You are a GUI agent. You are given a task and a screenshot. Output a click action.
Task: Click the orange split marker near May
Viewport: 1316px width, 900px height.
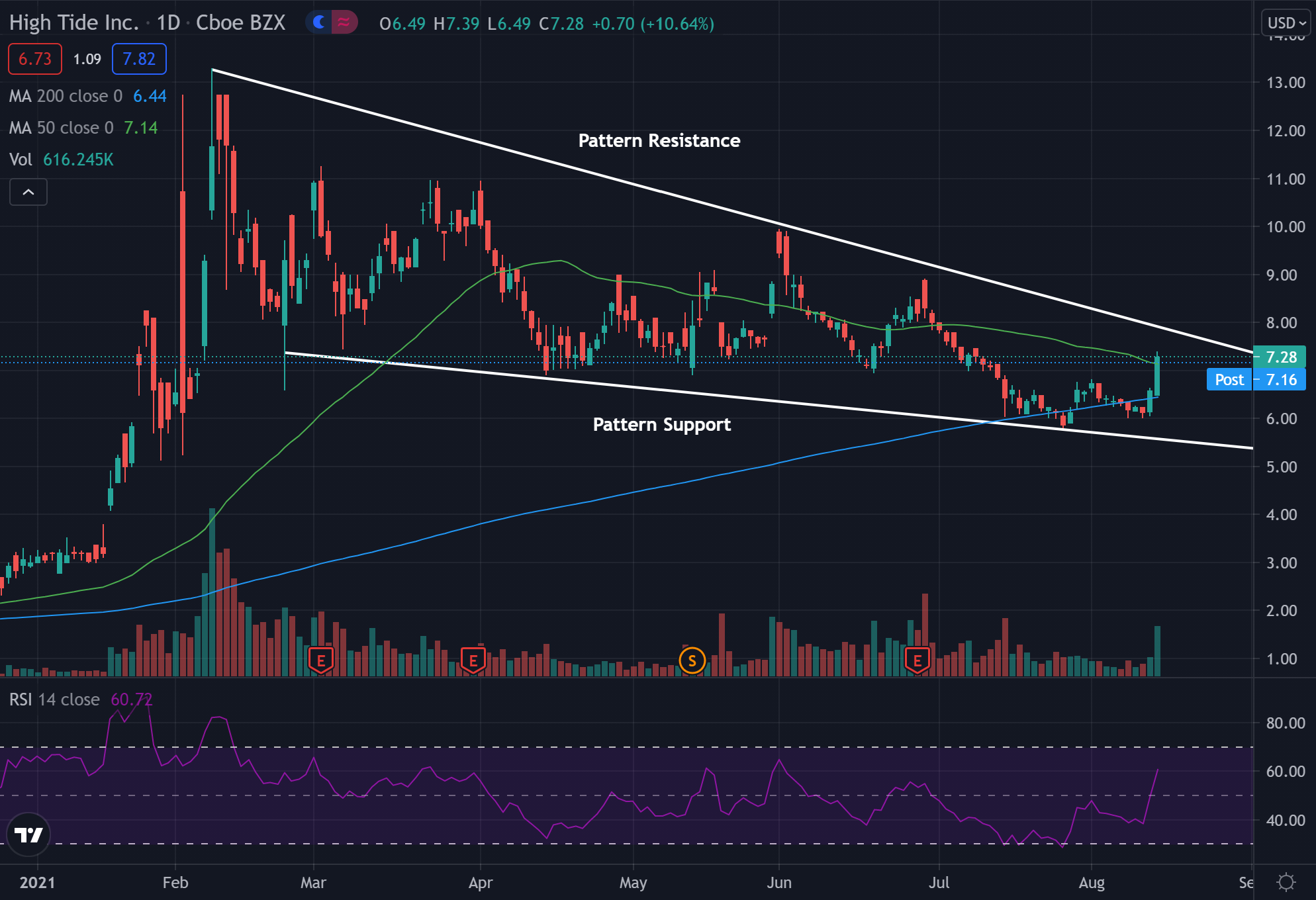click(692, 660)
